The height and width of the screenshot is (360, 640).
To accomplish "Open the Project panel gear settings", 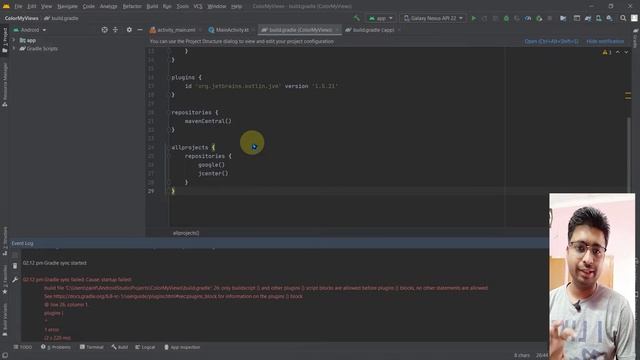I will point(129,30).
